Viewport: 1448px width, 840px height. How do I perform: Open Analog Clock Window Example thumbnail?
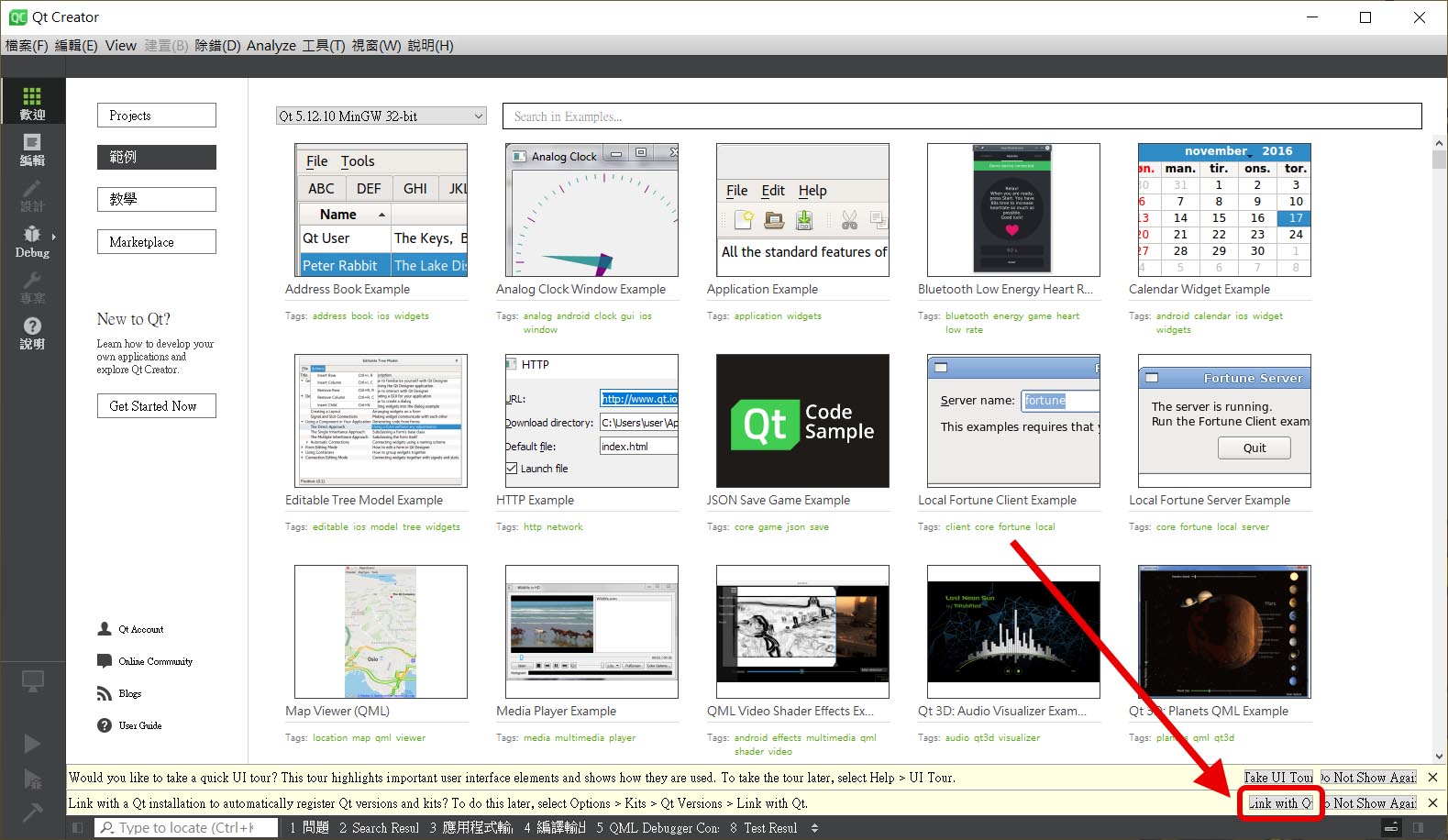[x=591, y=210]
